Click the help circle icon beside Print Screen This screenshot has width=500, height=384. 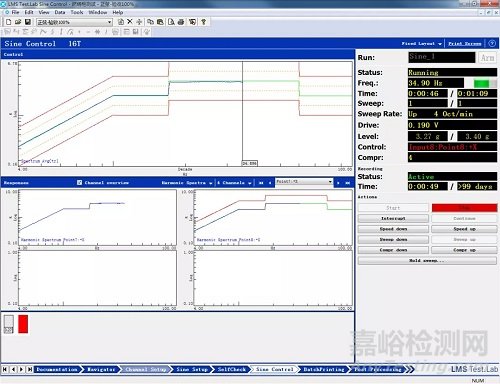(492, 44)
